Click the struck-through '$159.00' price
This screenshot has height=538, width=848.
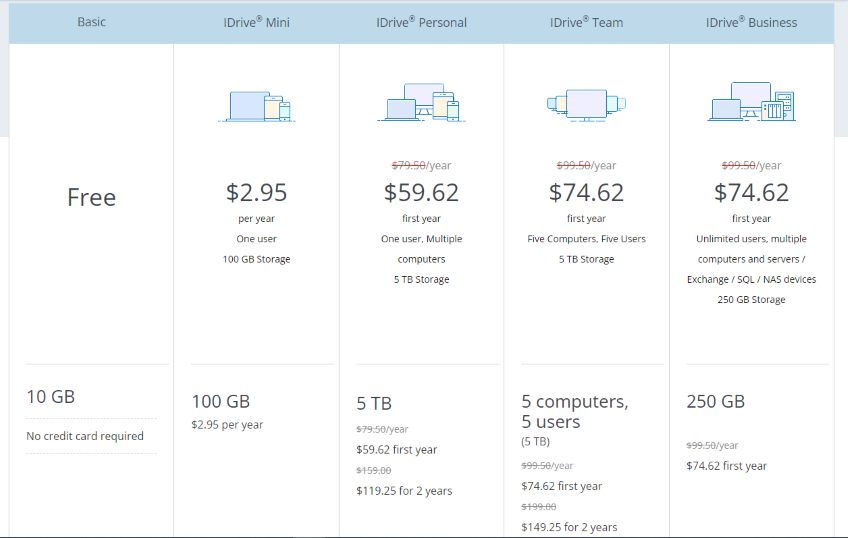point(374,470)
